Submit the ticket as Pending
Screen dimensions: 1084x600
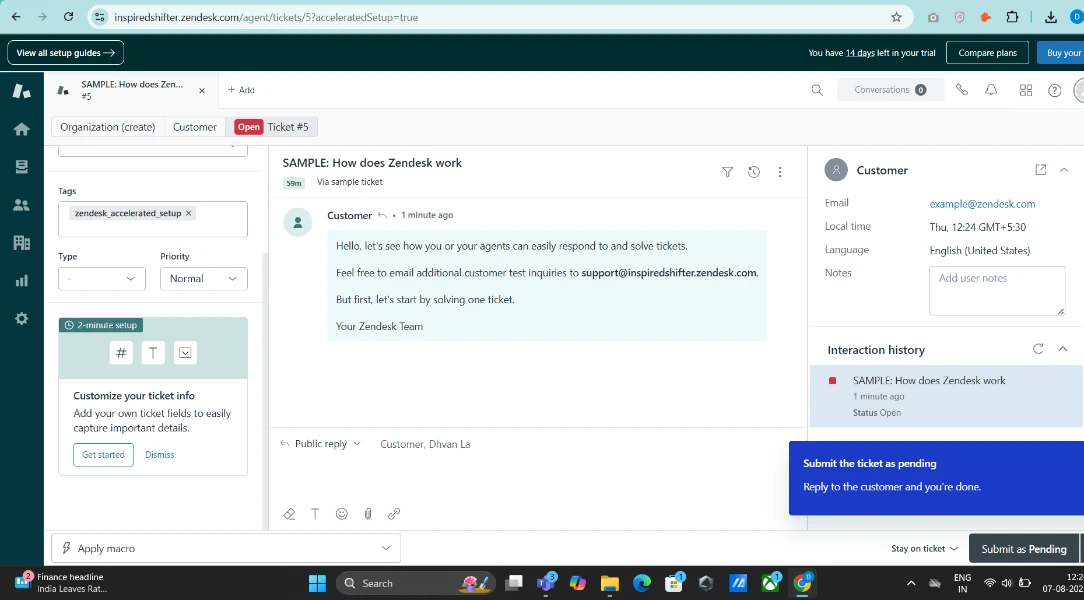point(1024,549)
